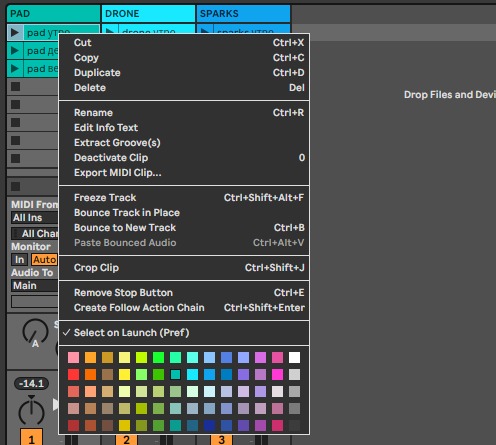Launch the 'pad ве' clip play button
Screen dimensions: 496x445
tap(15, 69)
